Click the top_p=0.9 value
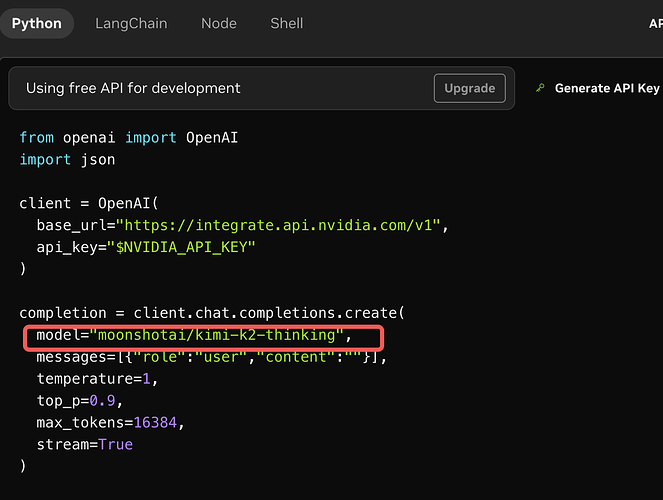The image size is (663, 500). tap(102, 401)
